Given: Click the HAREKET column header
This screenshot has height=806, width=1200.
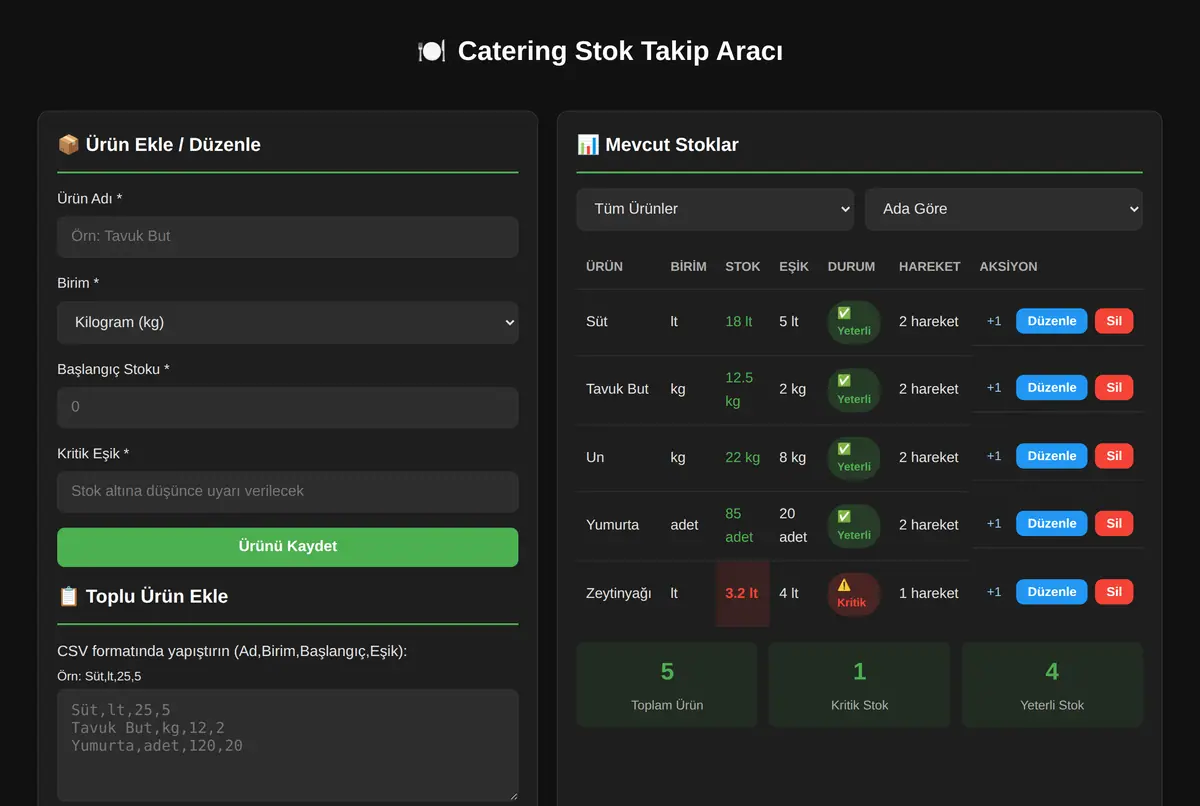Looking at the screenshot, I should point(930,267).
